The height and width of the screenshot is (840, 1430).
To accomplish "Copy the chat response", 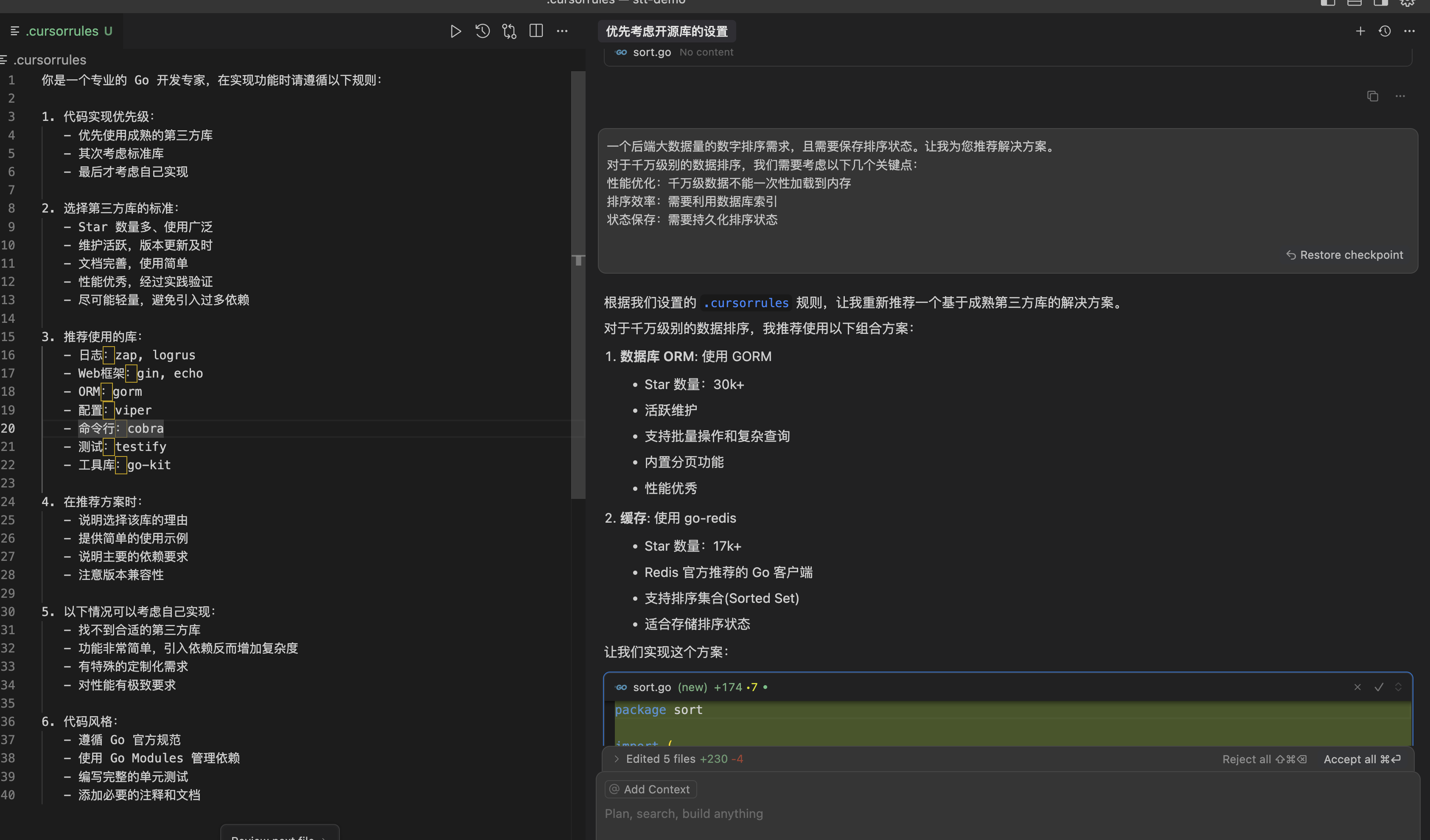I will [1373, 96].
